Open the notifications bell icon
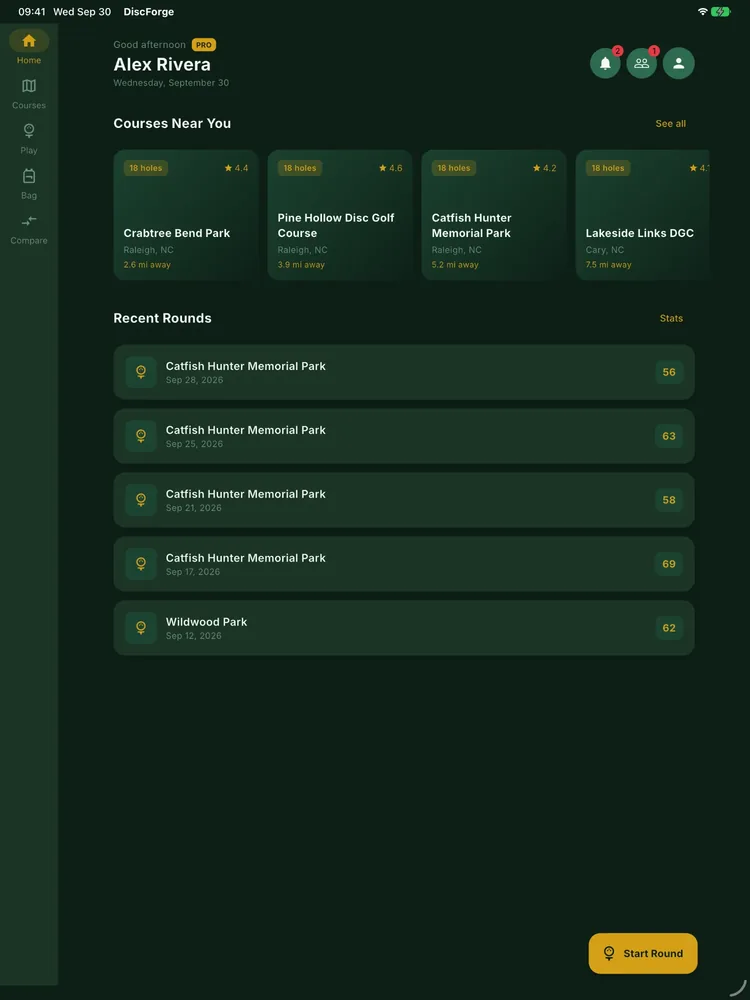The height and width of the screenshot is (1000, 750). click(x=605, y=63)
